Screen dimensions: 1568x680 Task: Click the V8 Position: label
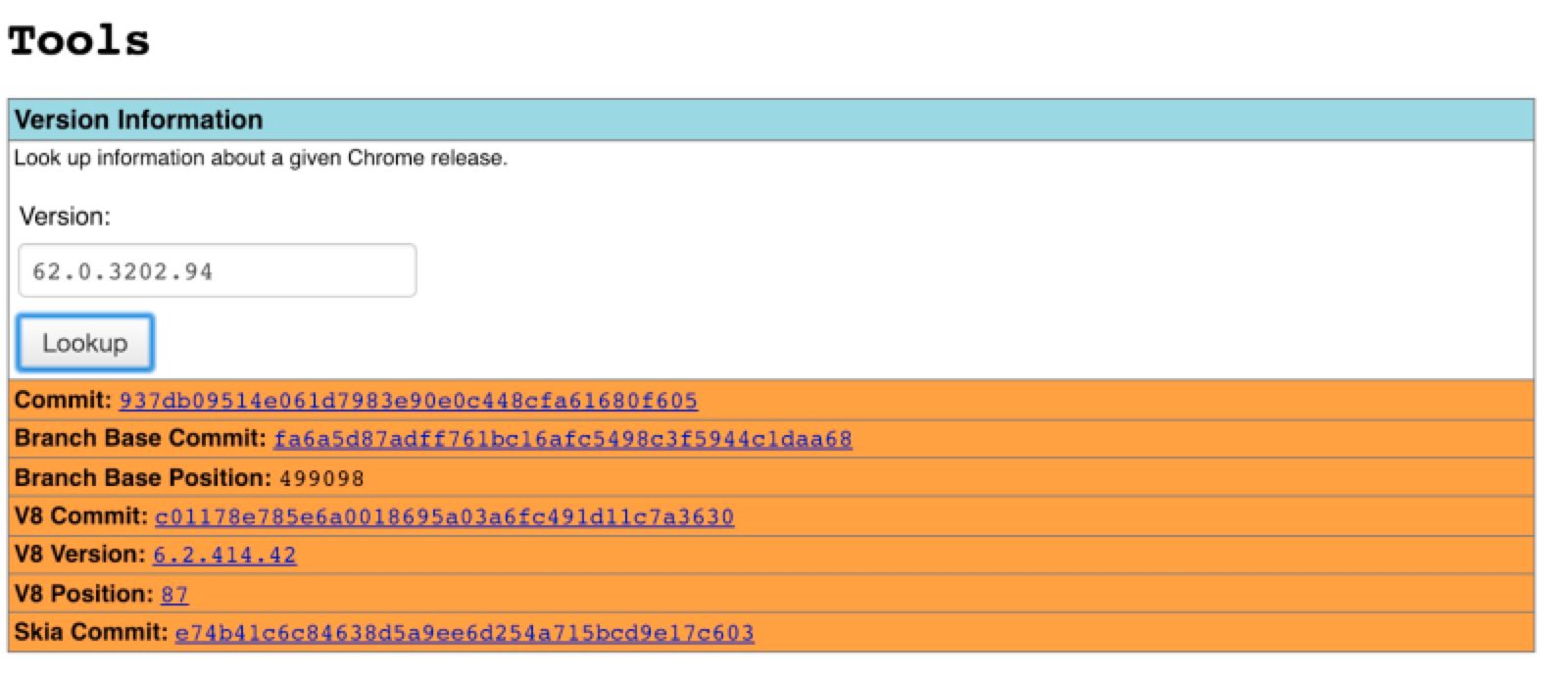coord(83,594)
